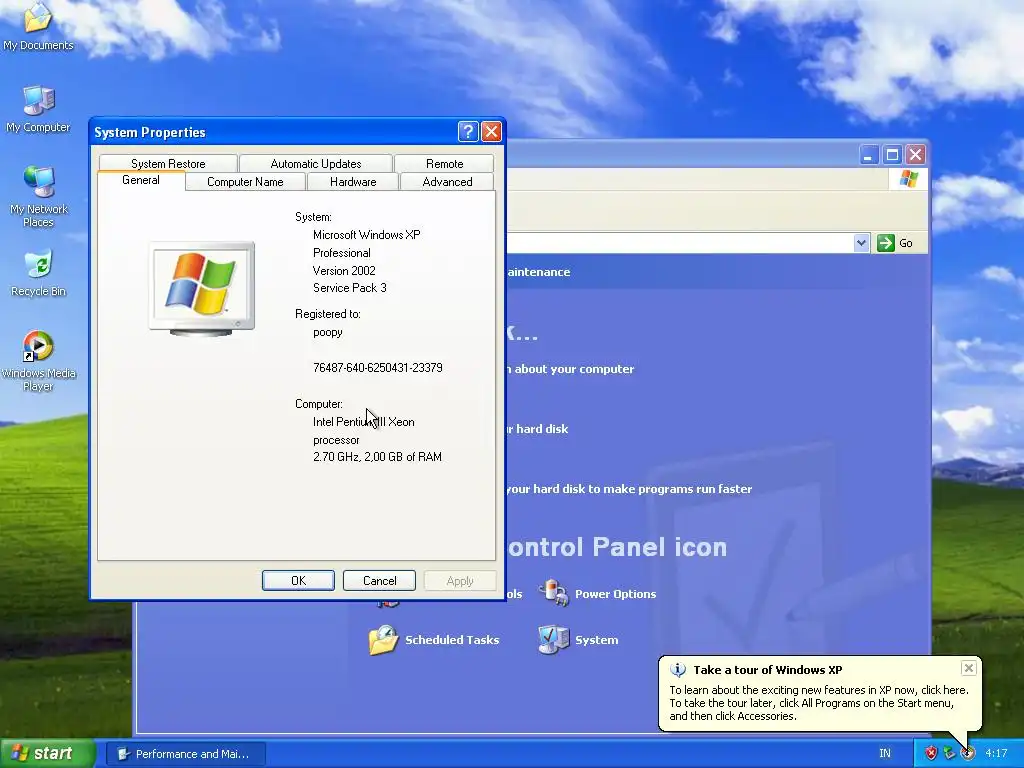The height and width of the screenshot is (768, 1024).
Task: Click the red security shield tray icon
Action: tap(931, 753)
